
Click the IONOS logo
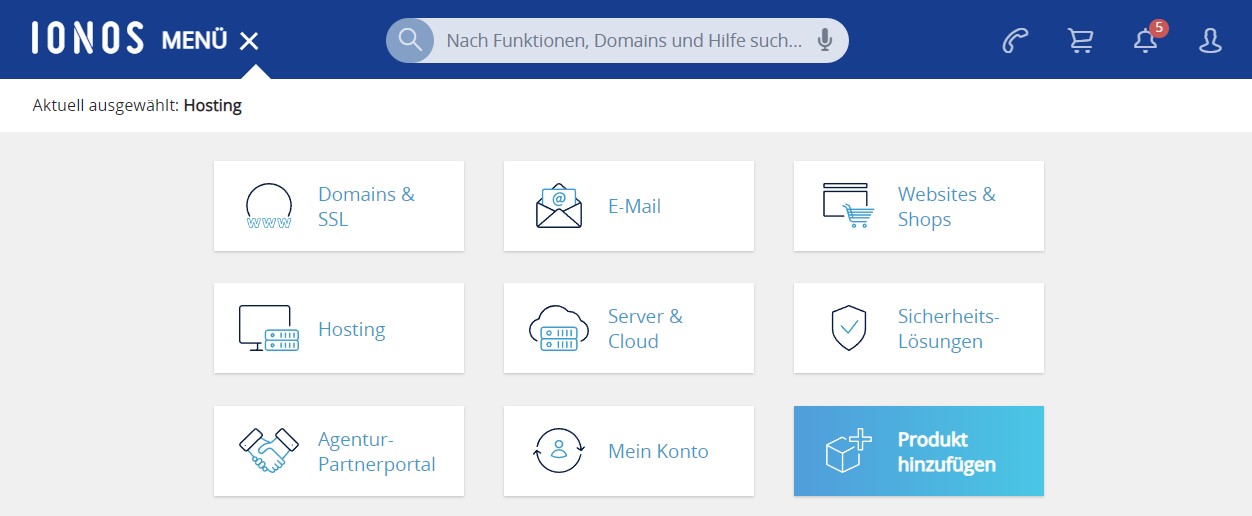(x=88, y=39)
